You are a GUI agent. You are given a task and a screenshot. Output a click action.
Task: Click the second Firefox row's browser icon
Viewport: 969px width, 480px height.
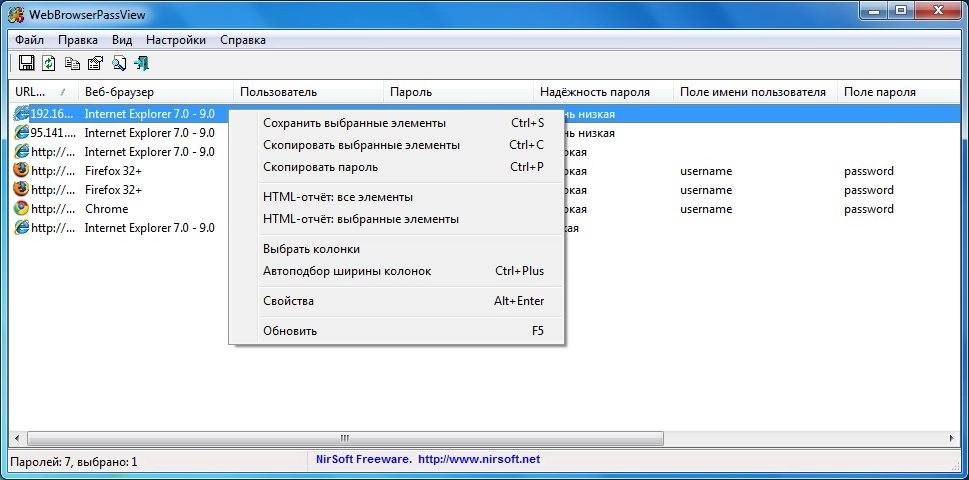[x=22, y=190]
